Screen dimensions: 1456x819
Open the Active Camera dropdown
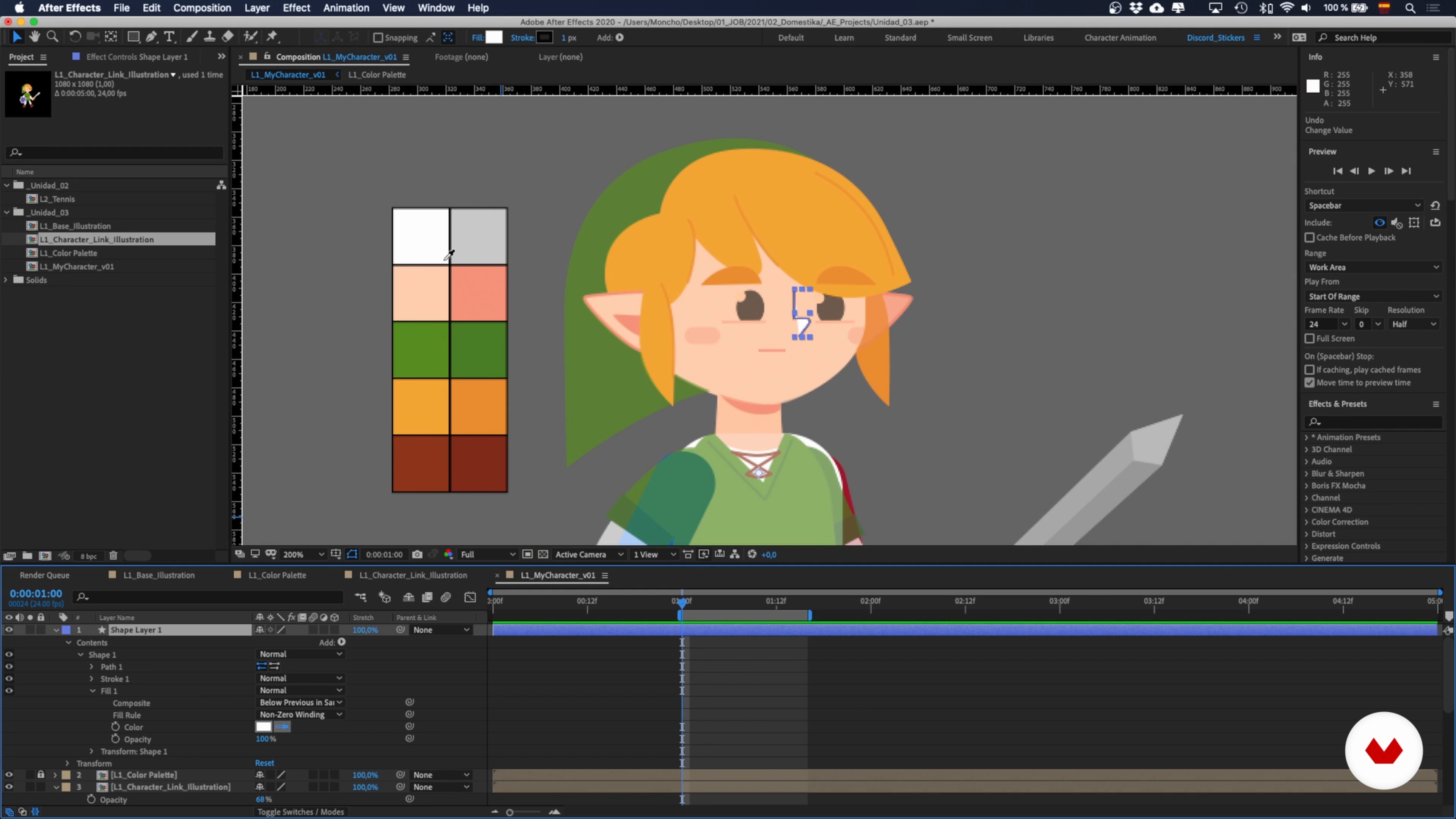pyautogui.click(x=589, y=554)
